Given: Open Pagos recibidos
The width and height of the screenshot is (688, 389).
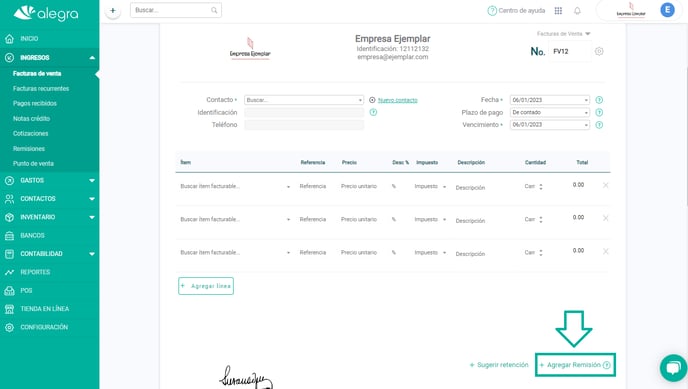Looking at the screenshot, I should click(x=35, y=103).
